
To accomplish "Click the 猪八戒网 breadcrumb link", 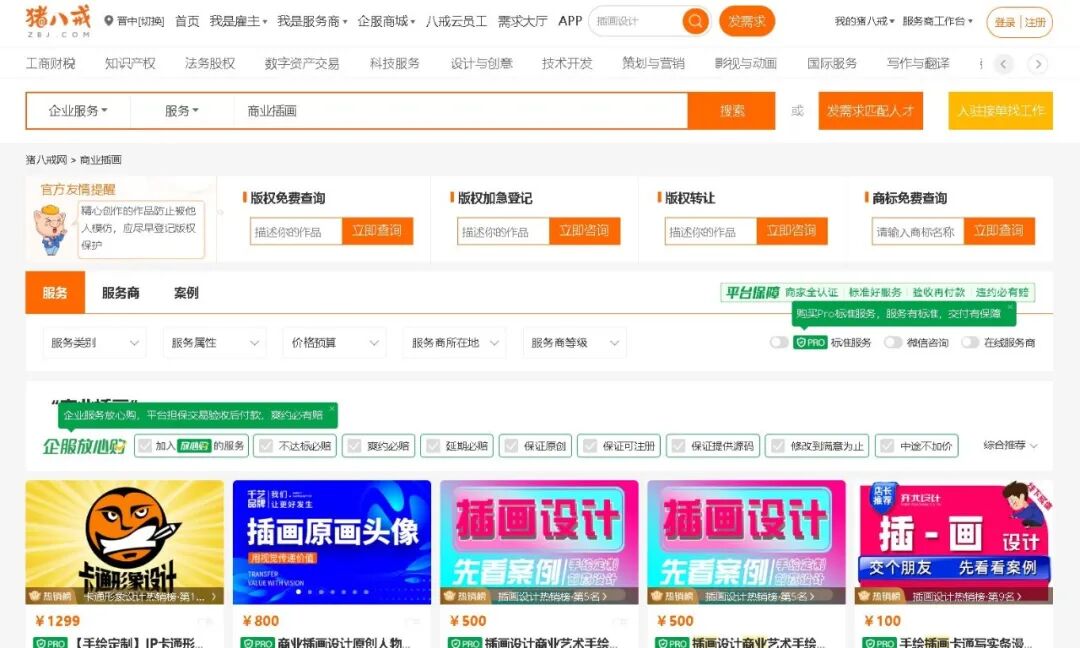I will coord(46,160).
